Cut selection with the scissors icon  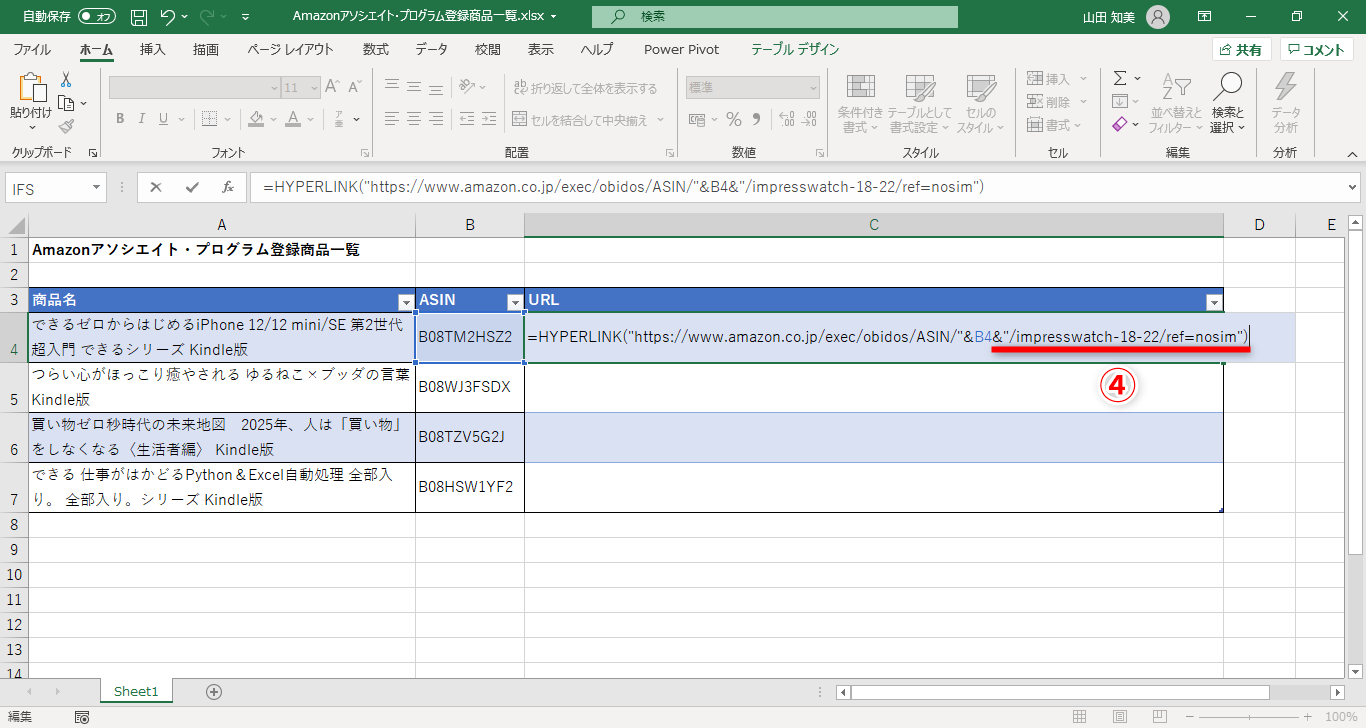click(x=66, y=79)
